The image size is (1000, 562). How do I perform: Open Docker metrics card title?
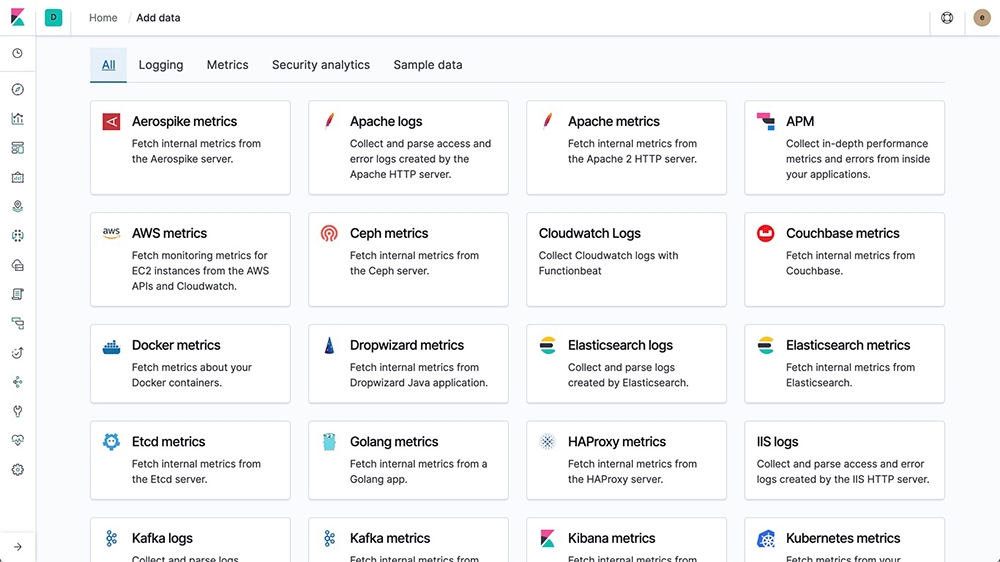[176, 345]
